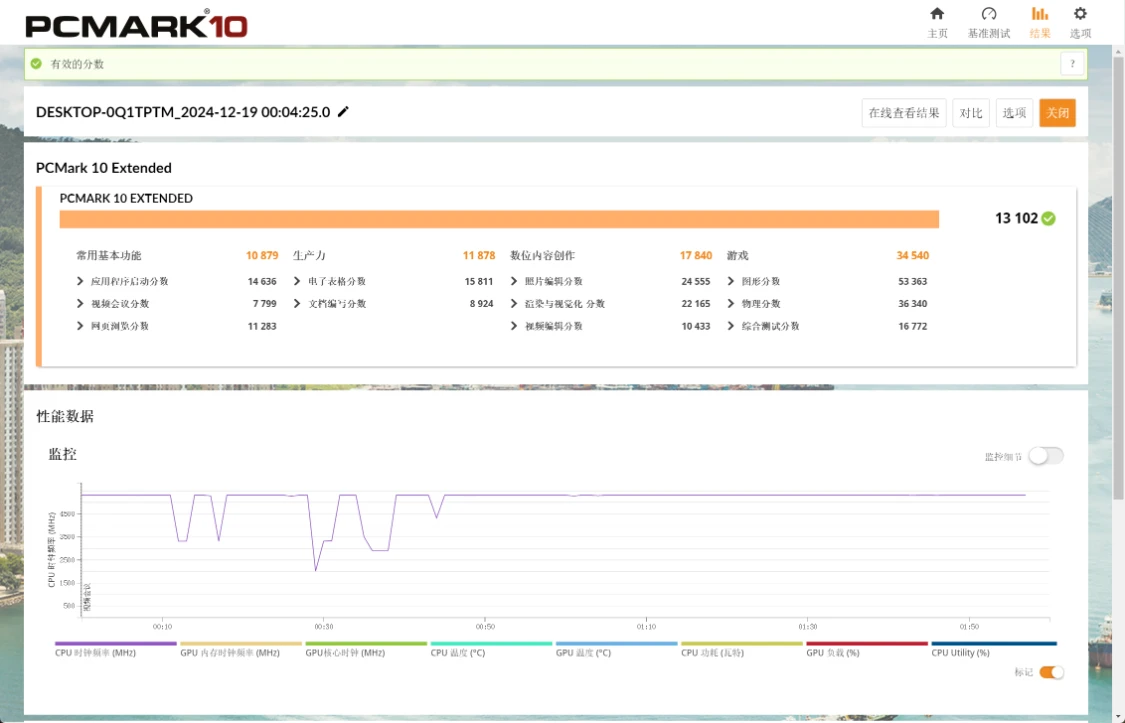
Task: Click the green check beside score 13 102
Action: (x=1048, y=218)
